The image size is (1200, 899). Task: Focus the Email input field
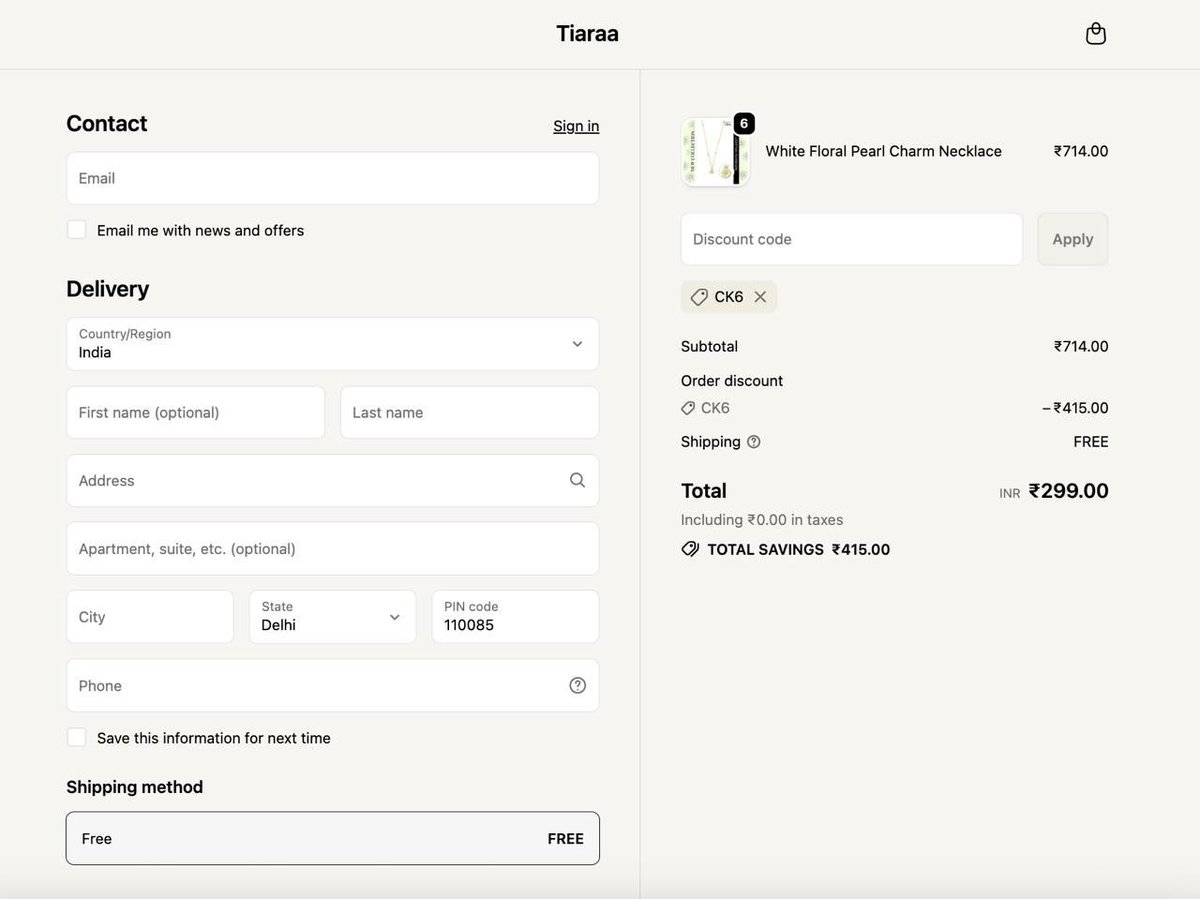click(333, 178)
